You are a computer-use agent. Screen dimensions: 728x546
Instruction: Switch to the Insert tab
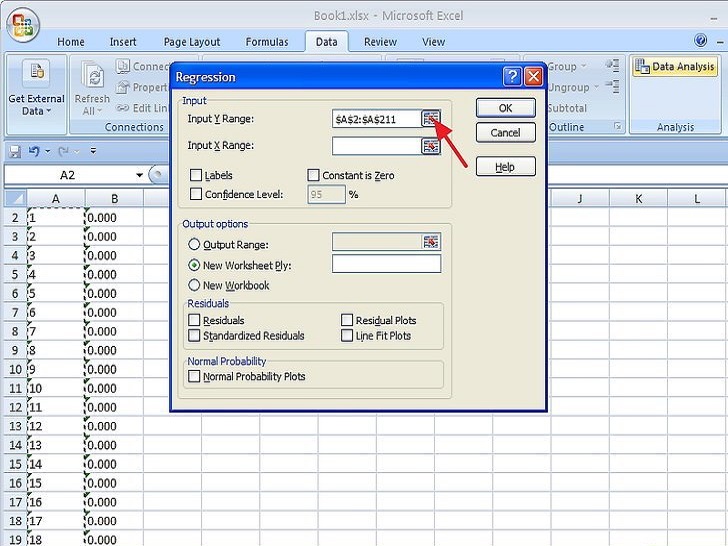tap(123, 42)
